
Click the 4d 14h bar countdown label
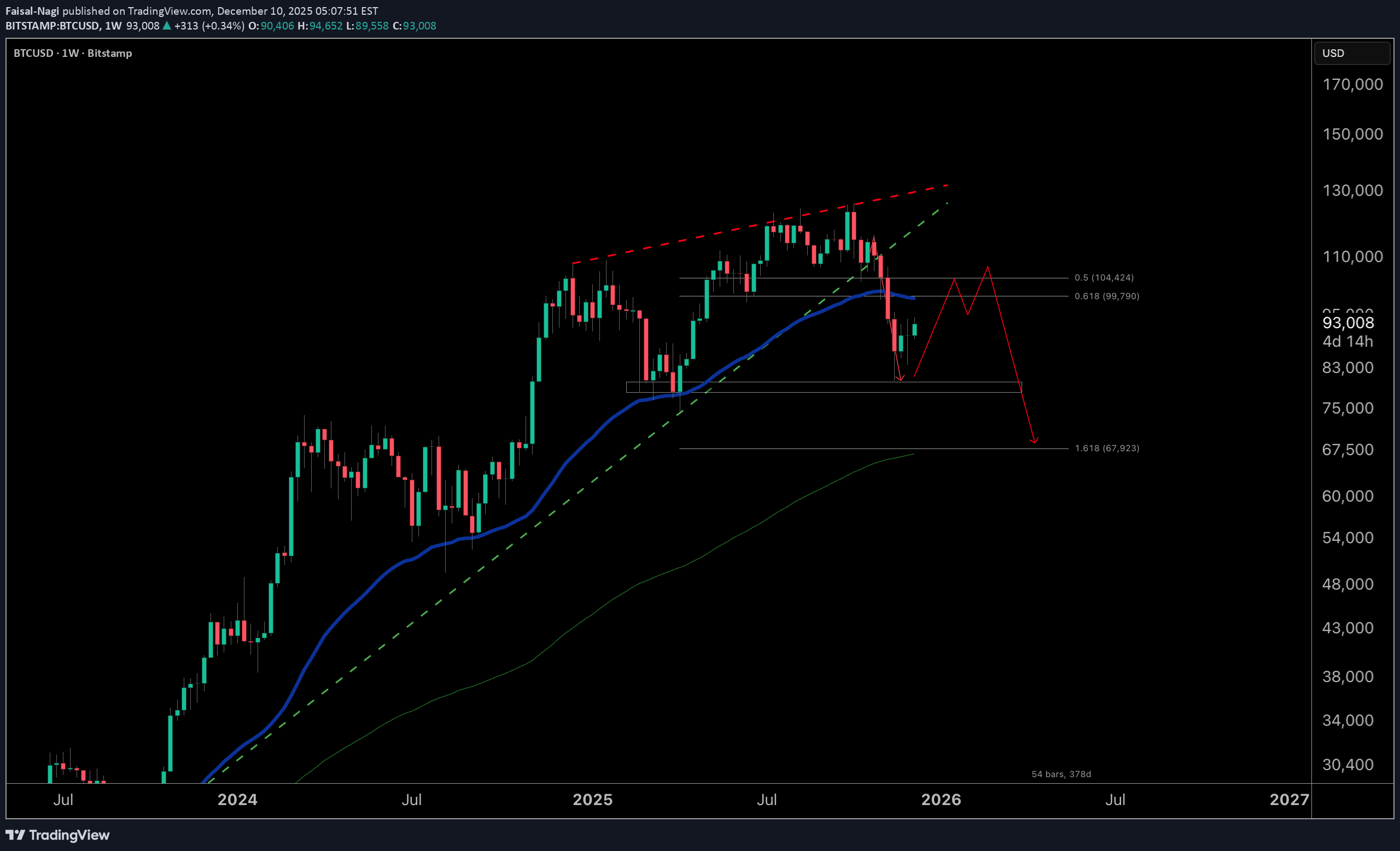[x=1347, y=341]
